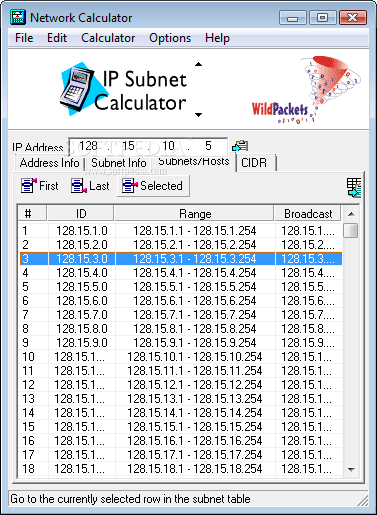This screenshot has width=377, height=515.
Task: Open the Help menu
Action: click(x=217, y=38)
